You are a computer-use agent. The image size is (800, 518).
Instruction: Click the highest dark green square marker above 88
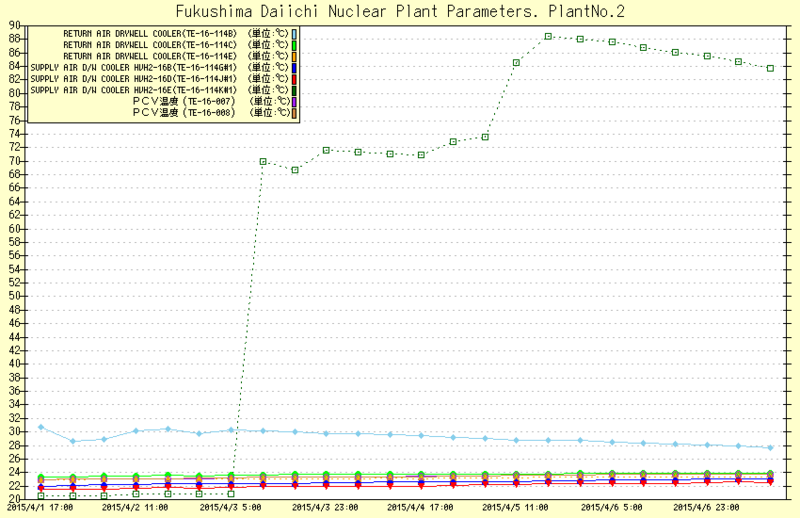pos(548,36)
